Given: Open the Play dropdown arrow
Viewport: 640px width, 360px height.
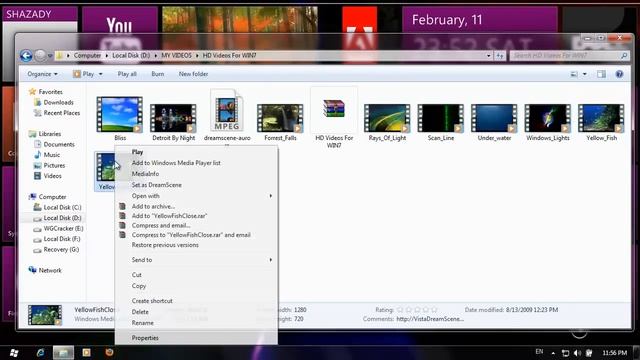Looking at the screenshot, I should (x=100, y=74).
